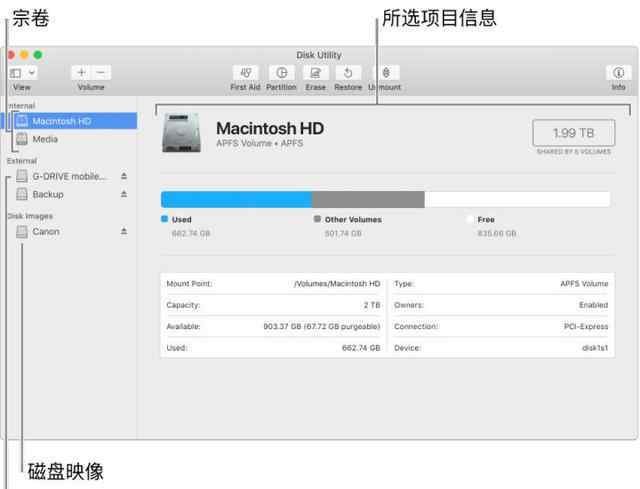Click the Disk Images section header
The width and height of the screenshot is (640, 489).
30,216
